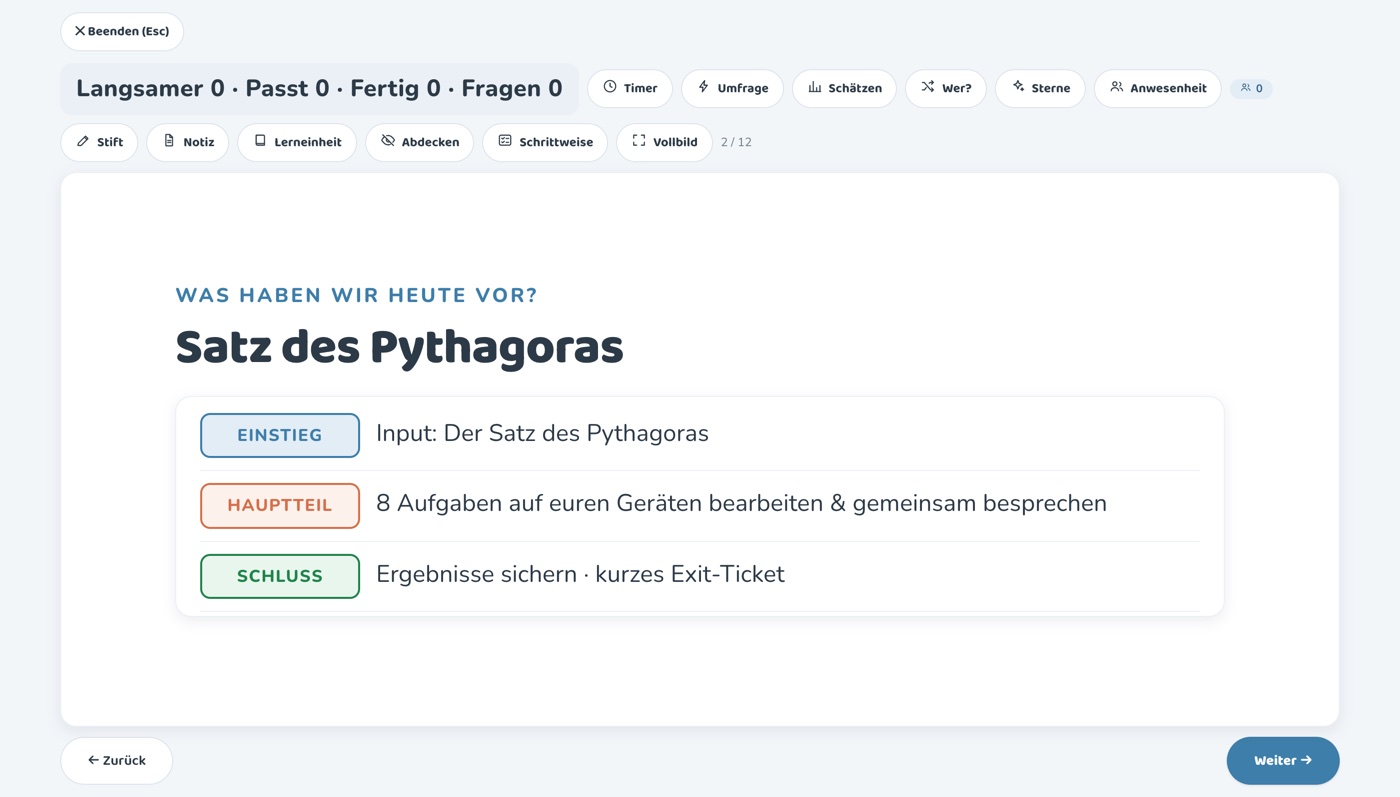Click the text Ergebnisse sichern · kurzes Exit-Ticket
Image resolution: width=1400 pixels, height=797 pixels.
(x=580, y=575)
